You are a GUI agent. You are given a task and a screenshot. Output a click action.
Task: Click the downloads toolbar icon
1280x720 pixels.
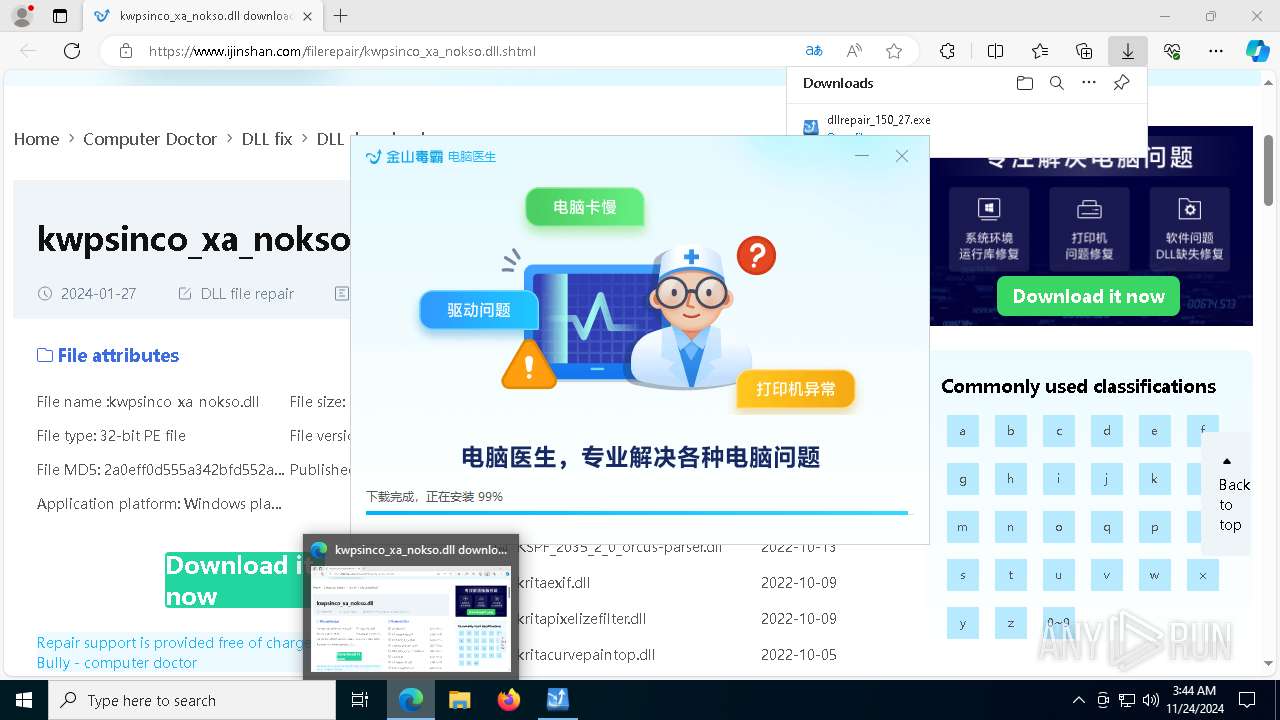(x=1128, y=51)
